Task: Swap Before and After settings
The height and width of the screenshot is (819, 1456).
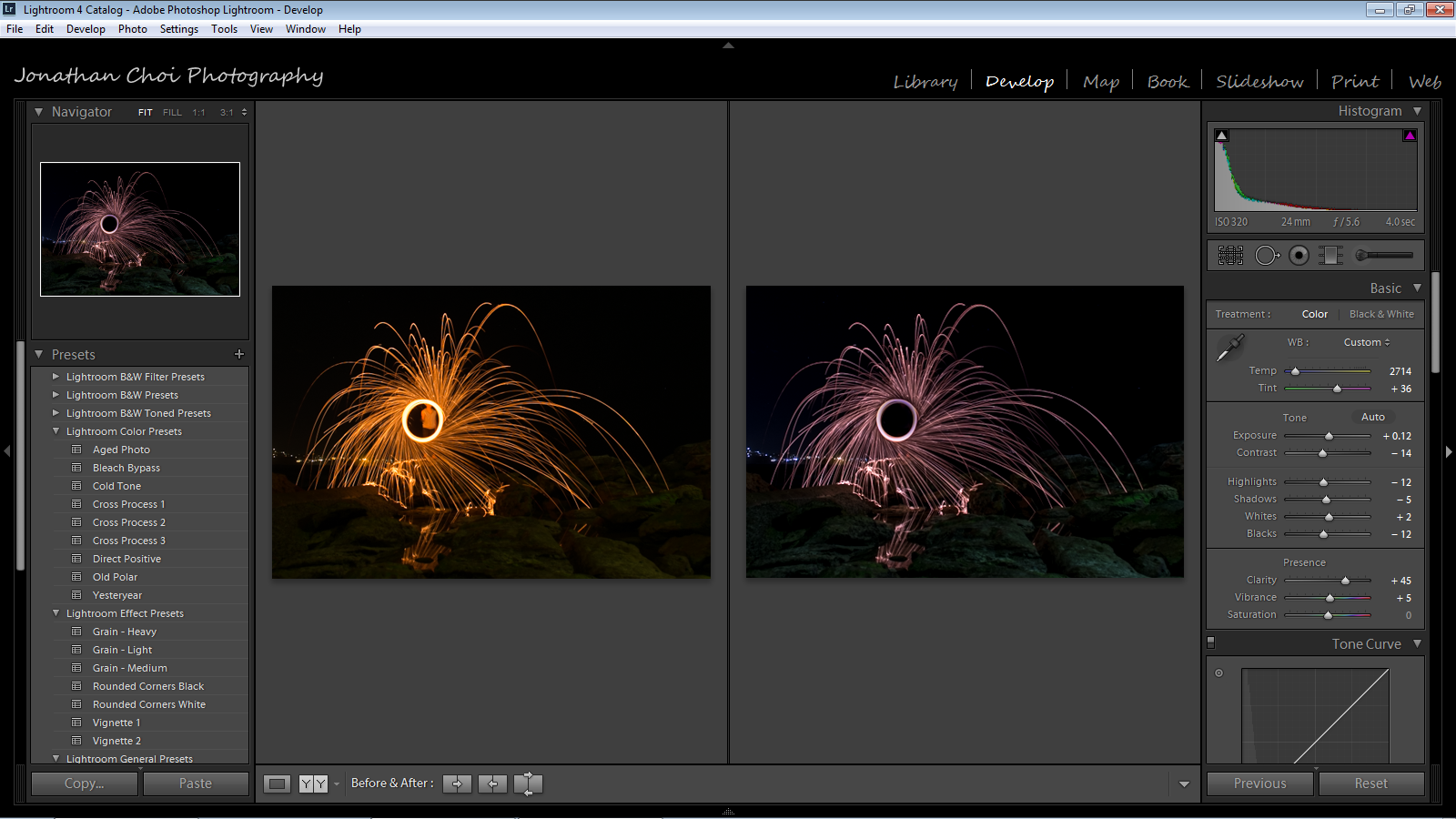Action: [528, 784]
